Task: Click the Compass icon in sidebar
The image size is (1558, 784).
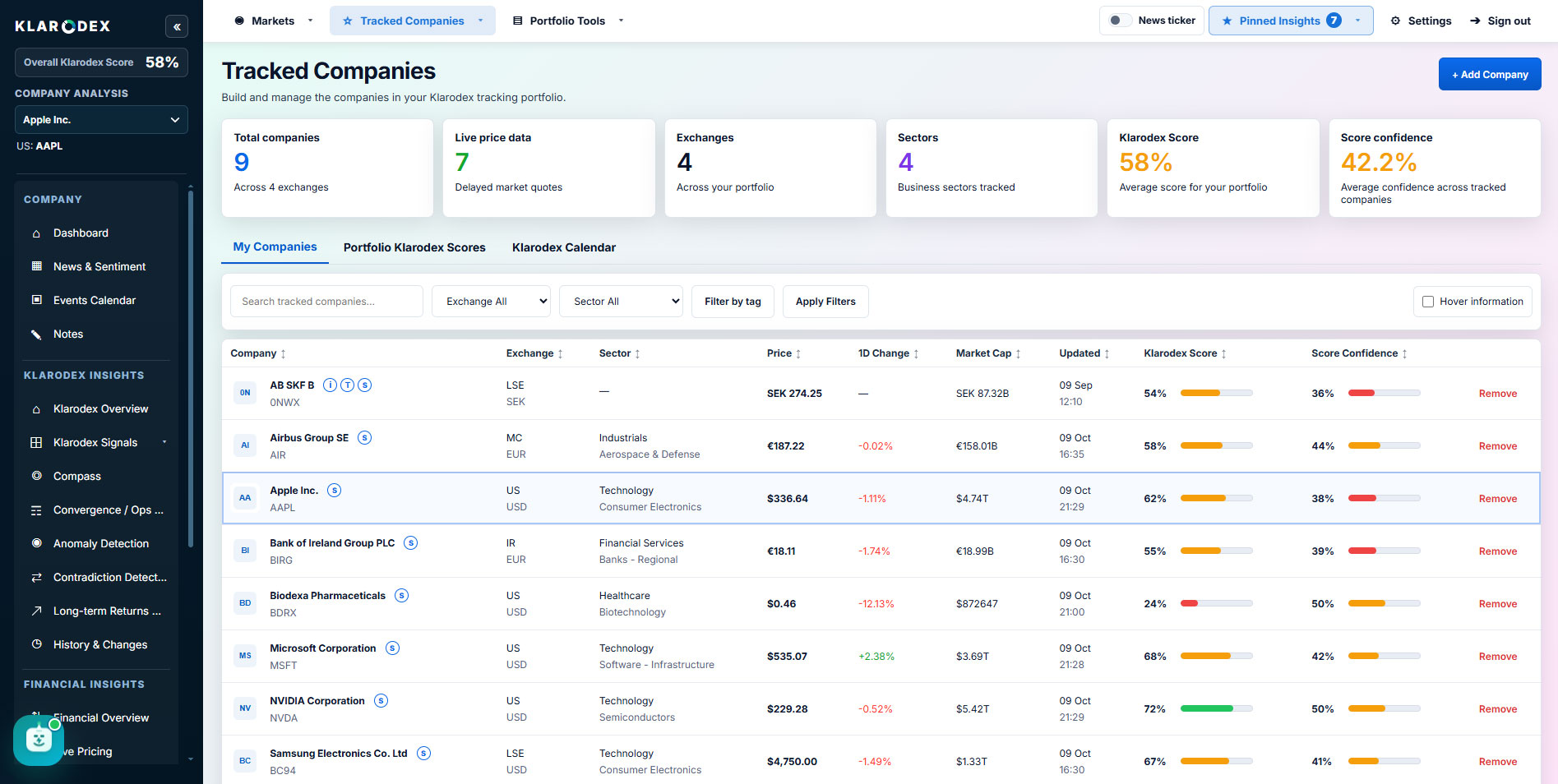Action: (x=36, y=476)
